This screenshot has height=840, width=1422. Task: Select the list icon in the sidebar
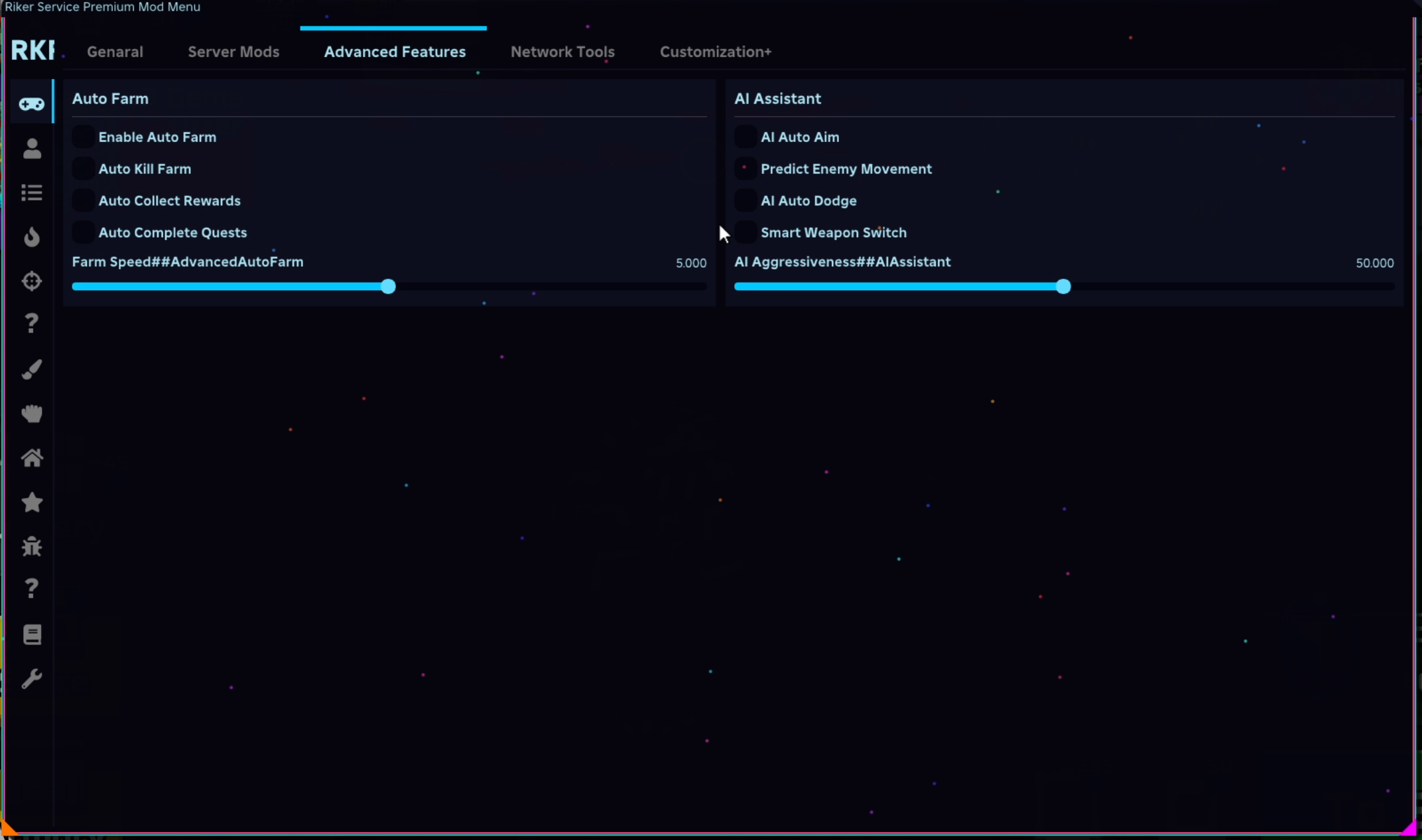(x=32, y=193)
